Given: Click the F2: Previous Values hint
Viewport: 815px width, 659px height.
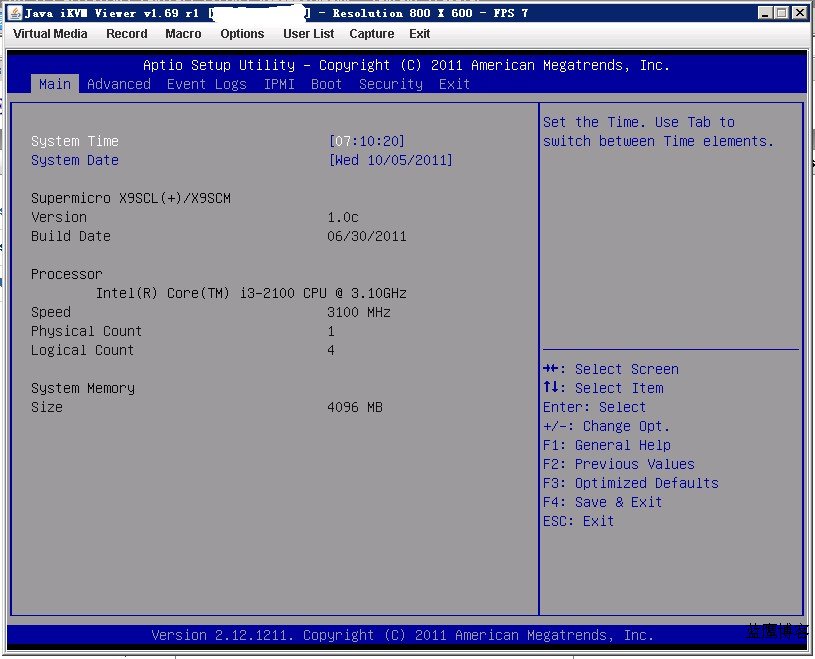Looking at the screenshot, I should coord(619,464).
